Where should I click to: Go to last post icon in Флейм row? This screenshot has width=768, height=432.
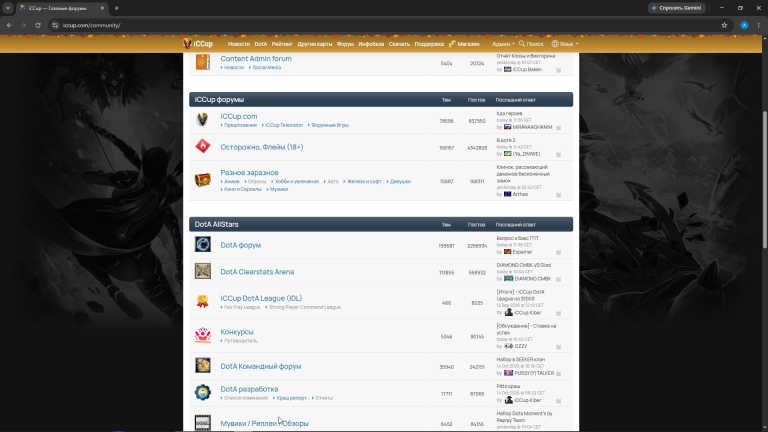point(558,154)
